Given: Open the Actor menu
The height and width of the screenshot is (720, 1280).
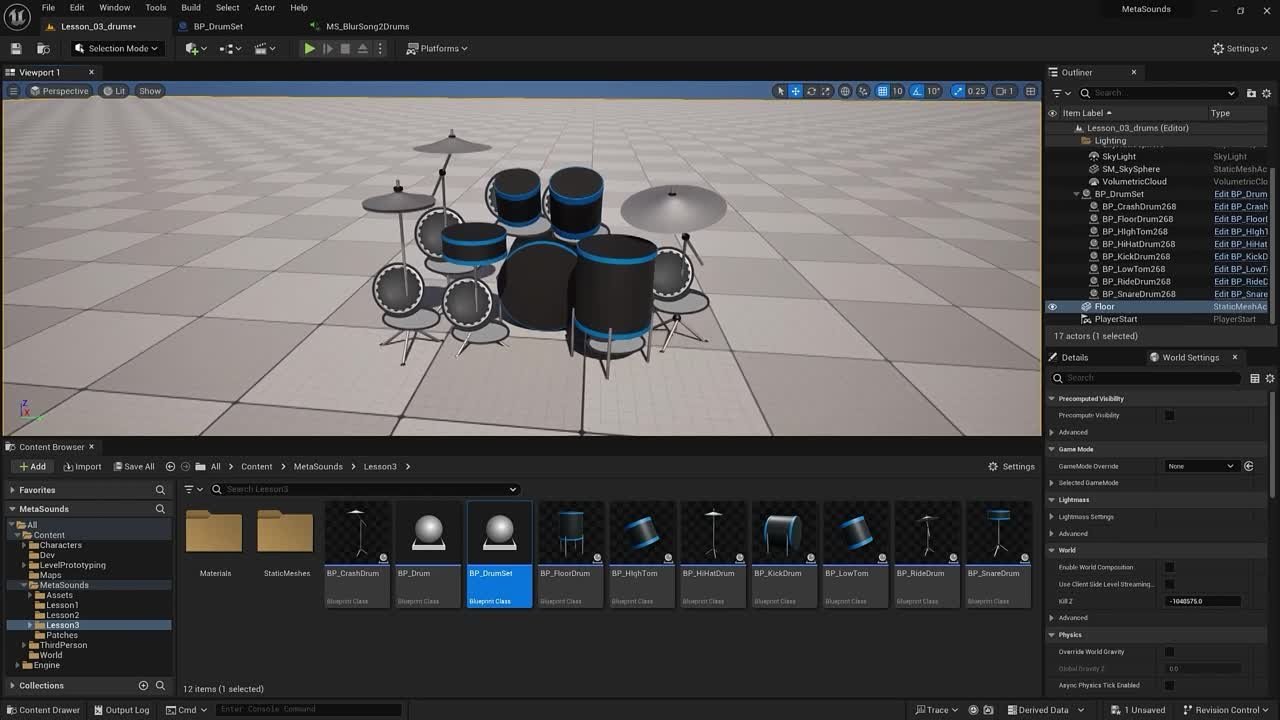Looking at the screenshot, I should (265, 8).
